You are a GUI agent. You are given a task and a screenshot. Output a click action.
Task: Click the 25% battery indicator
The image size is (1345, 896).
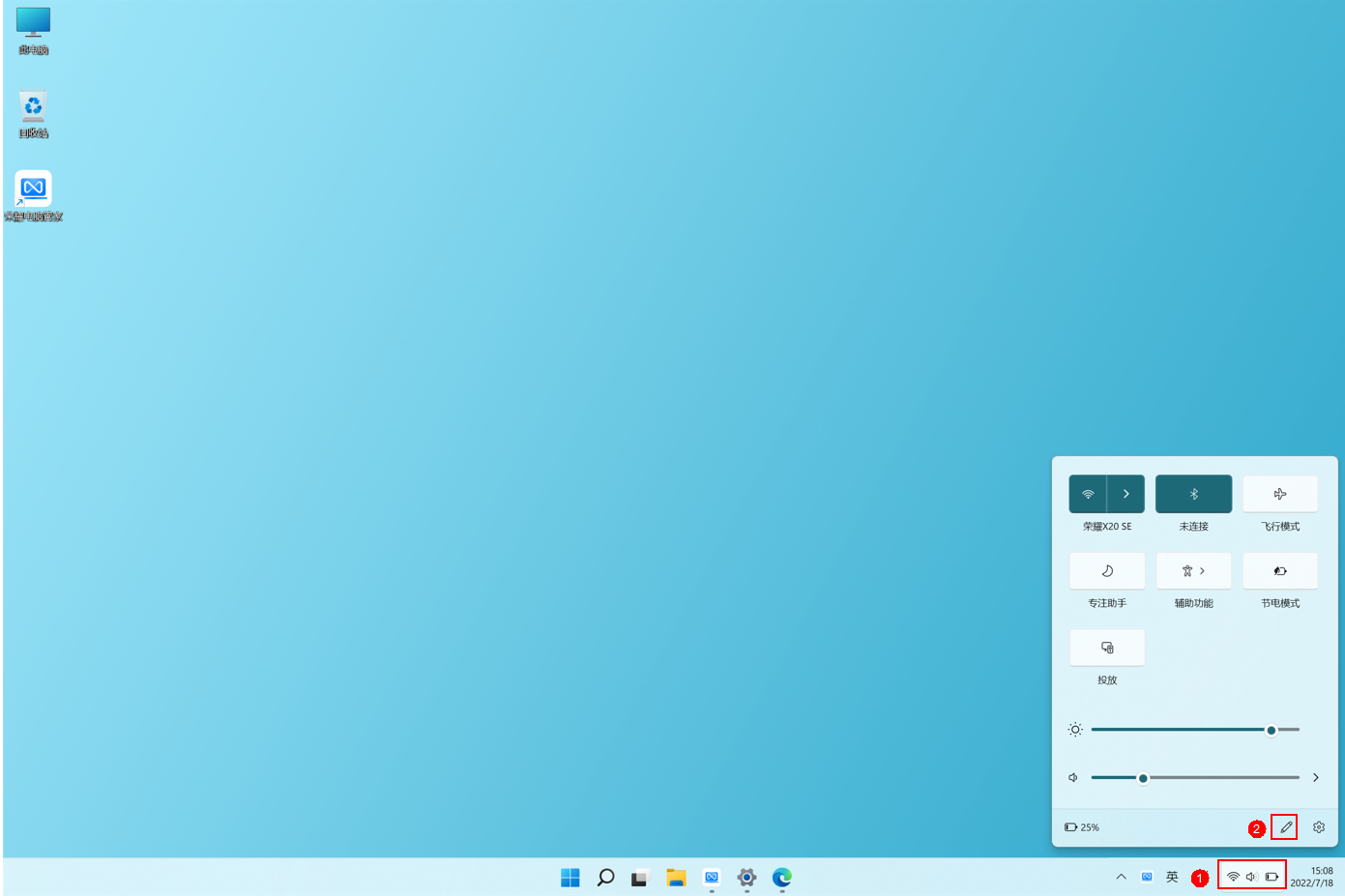(1082, 827)
